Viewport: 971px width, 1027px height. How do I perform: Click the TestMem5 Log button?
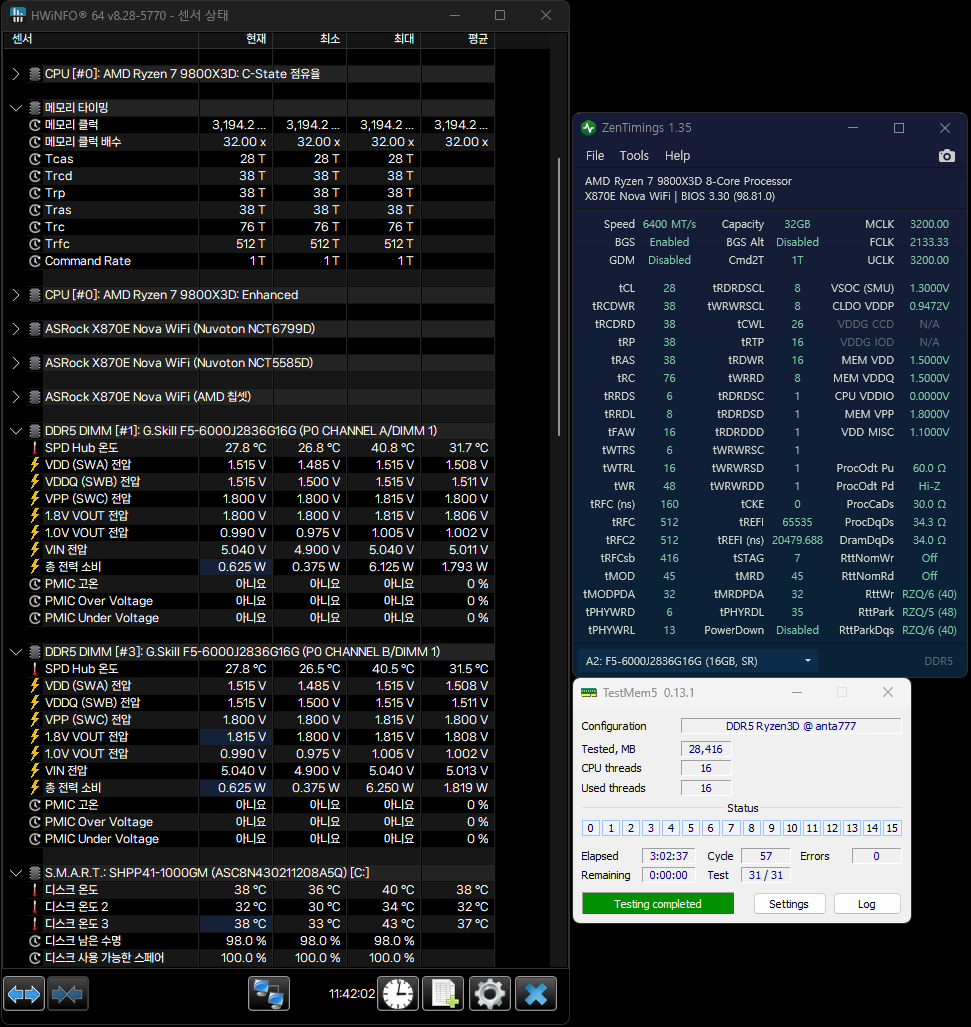(x=866, y=904)
